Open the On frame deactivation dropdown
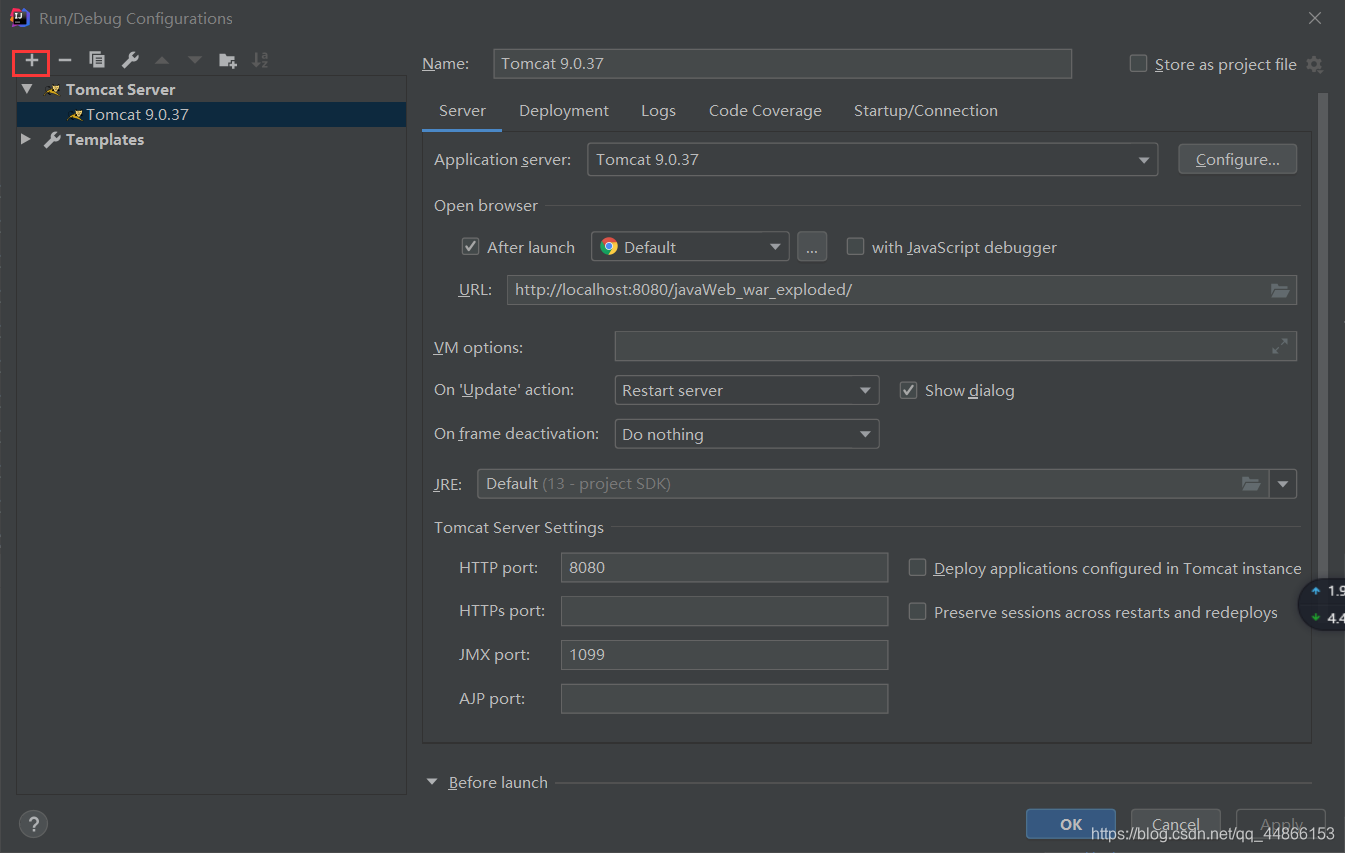The image size is (1345, 853). [746, 434]
